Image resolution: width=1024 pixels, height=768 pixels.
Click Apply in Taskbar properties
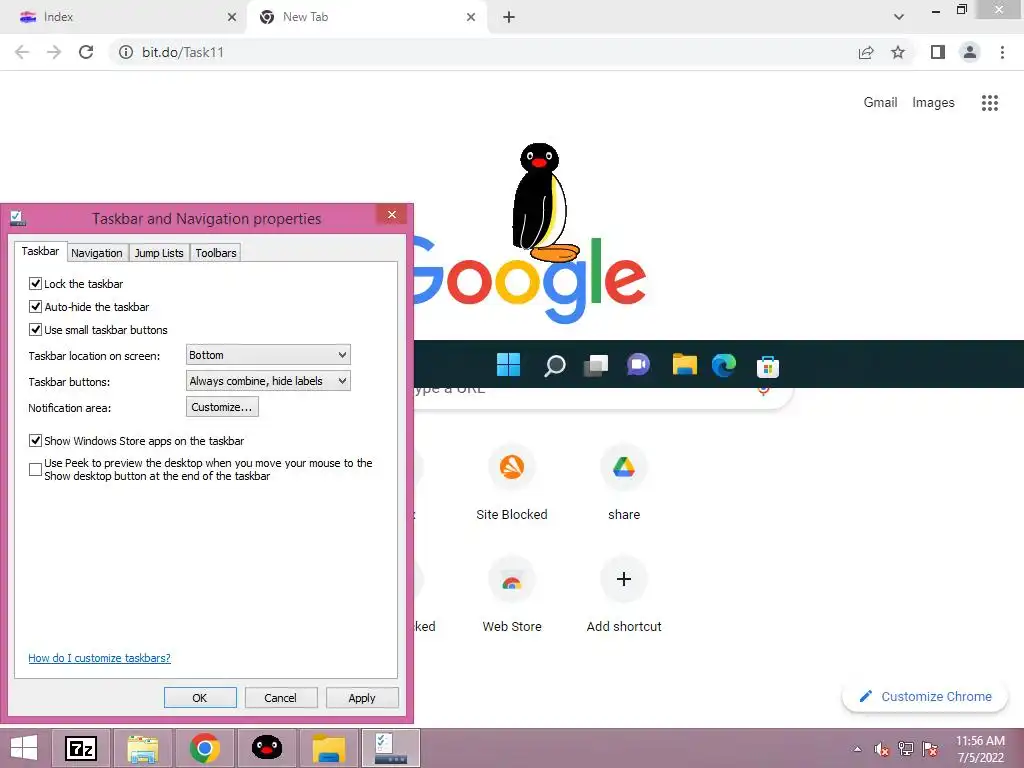[x=362, y=697]
